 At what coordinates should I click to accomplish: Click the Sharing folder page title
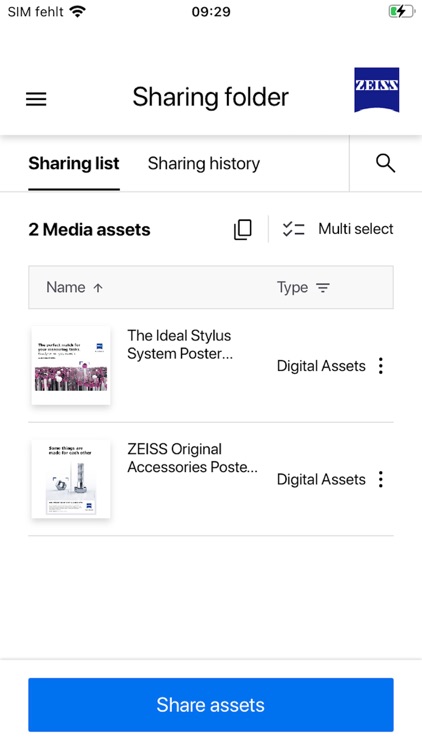tap(211, 97)
